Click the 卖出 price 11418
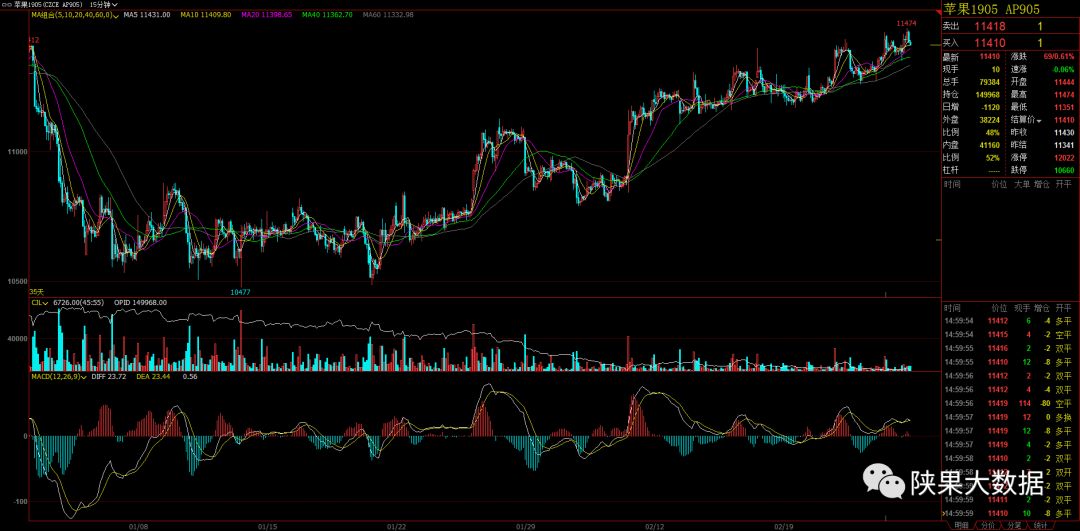 pos(990,26)
